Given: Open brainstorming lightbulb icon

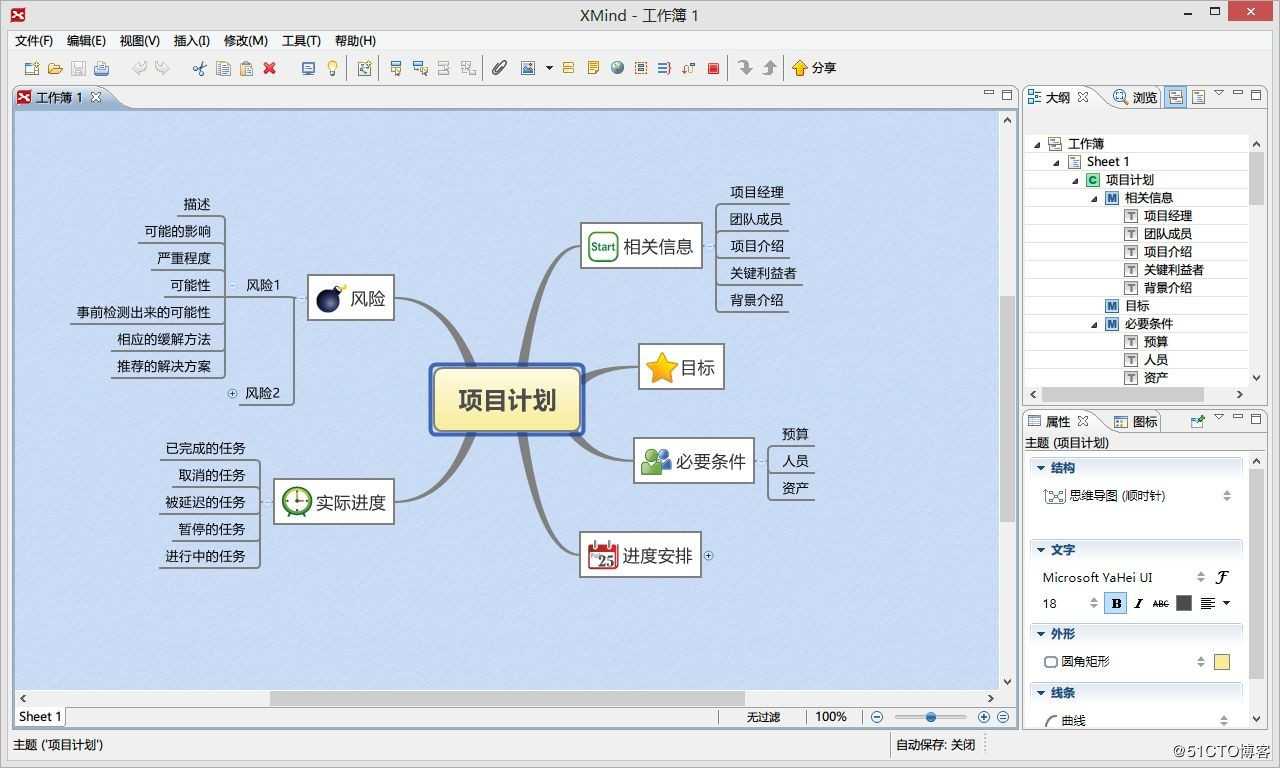Looking at the screenshot, I should click(x=333, y=68).
